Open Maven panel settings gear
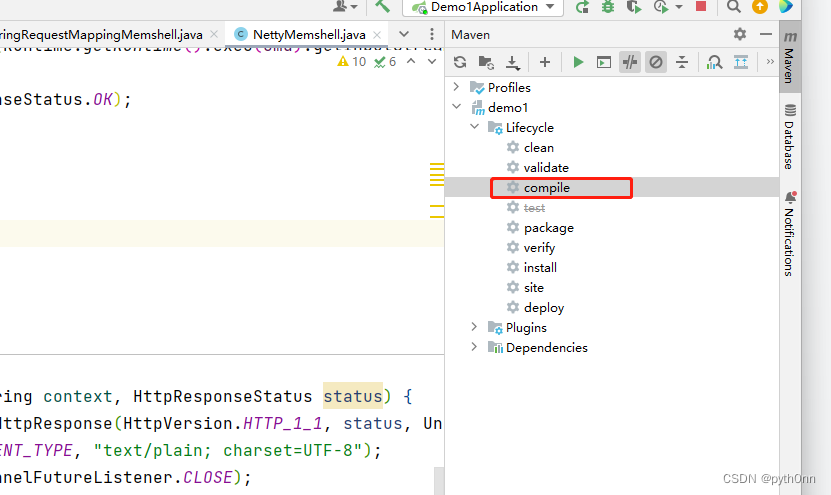 pyautogui.click(x=740, y=34)
